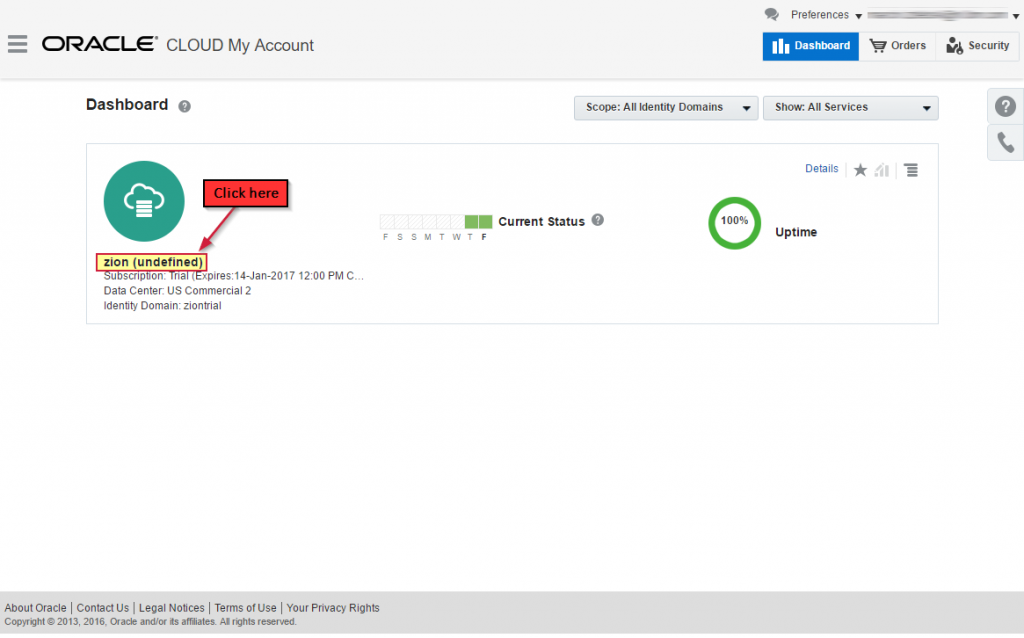The width and height of the screenshot is (1024, 638).
Task: Star the zion service as a favorite
Action: pyautogui.click(x=860, y=169)
